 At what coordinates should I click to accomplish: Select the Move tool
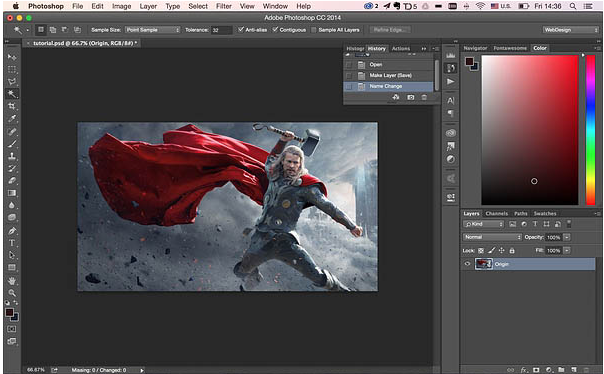tap(12, 57)
